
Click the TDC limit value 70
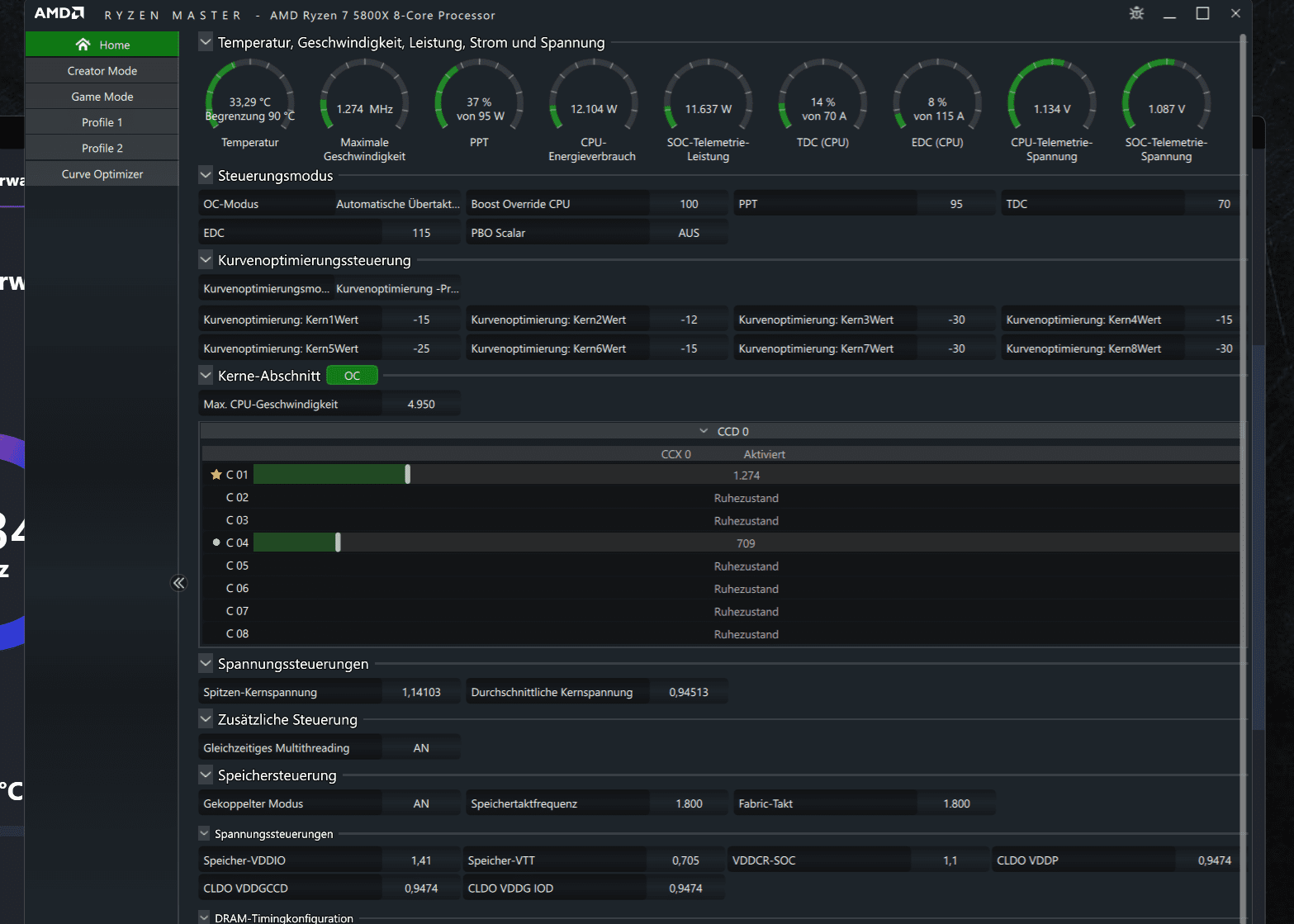(x=1224, y=204)
